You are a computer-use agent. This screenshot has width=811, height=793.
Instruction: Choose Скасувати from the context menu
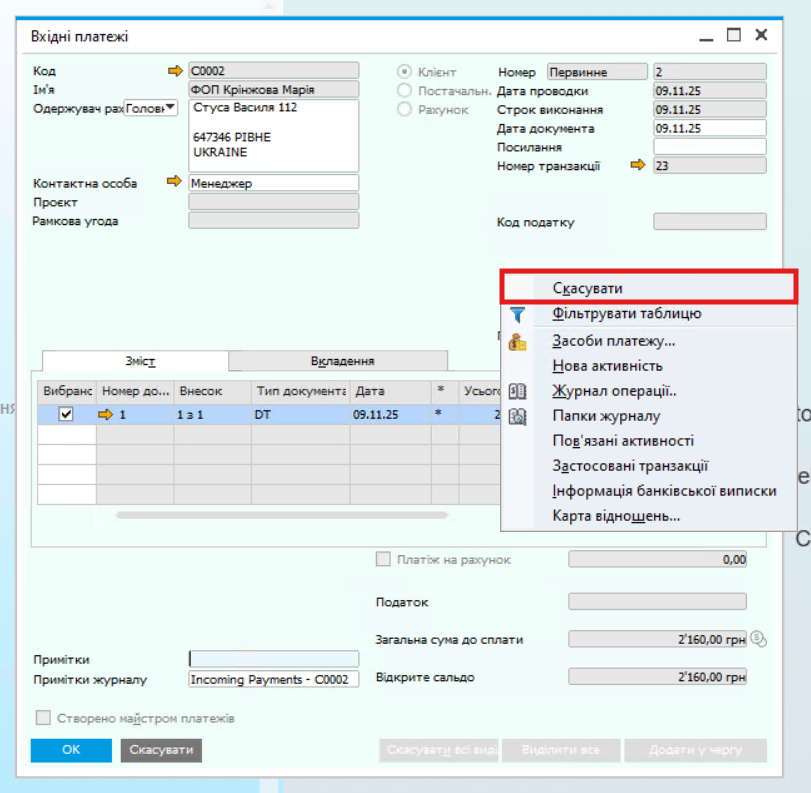[587, 288]
